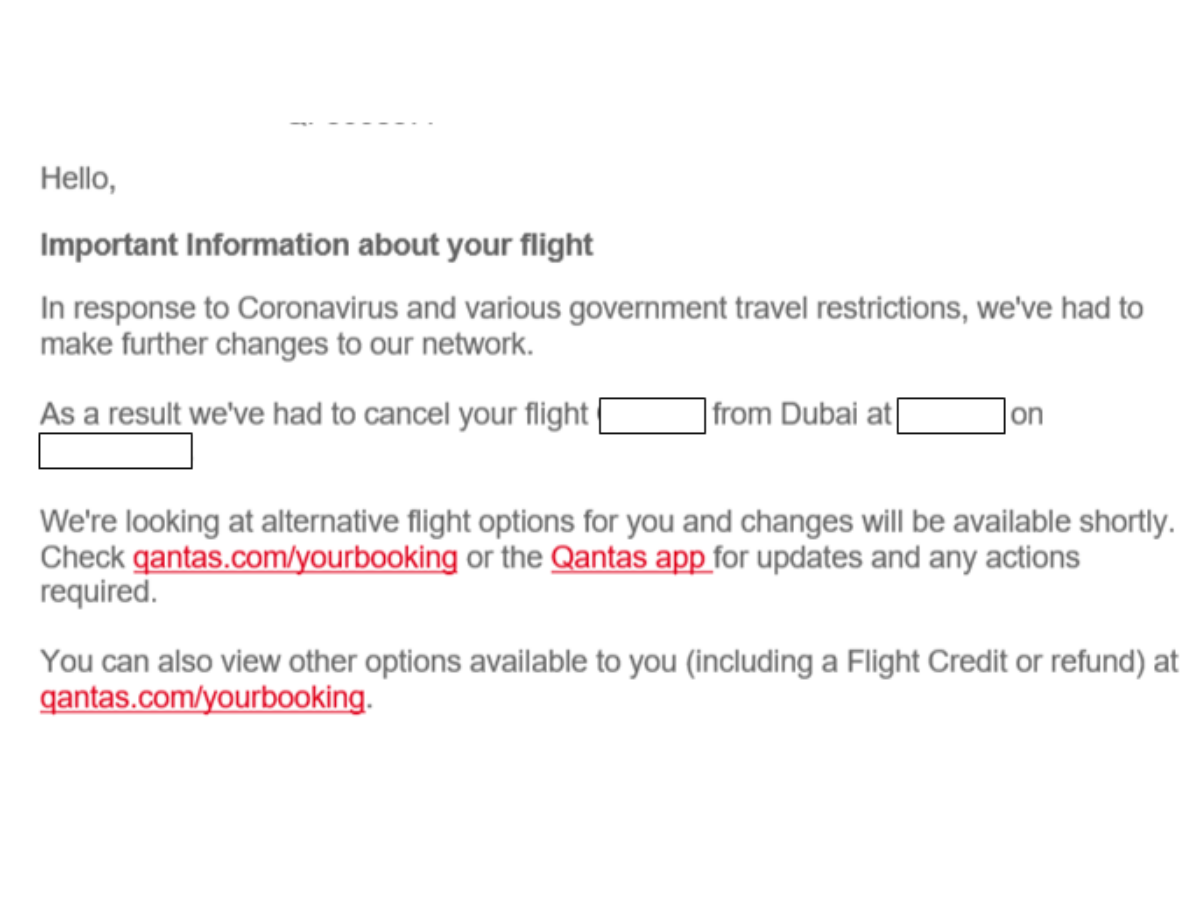
Task: Open the Qantas app link
Action: [x=630, y=557]
